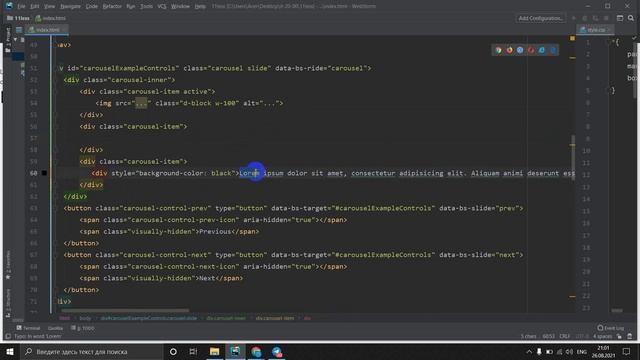The image size is (640, 360).
Task: Open the Terminal tool window
Action: pos(29,328)
